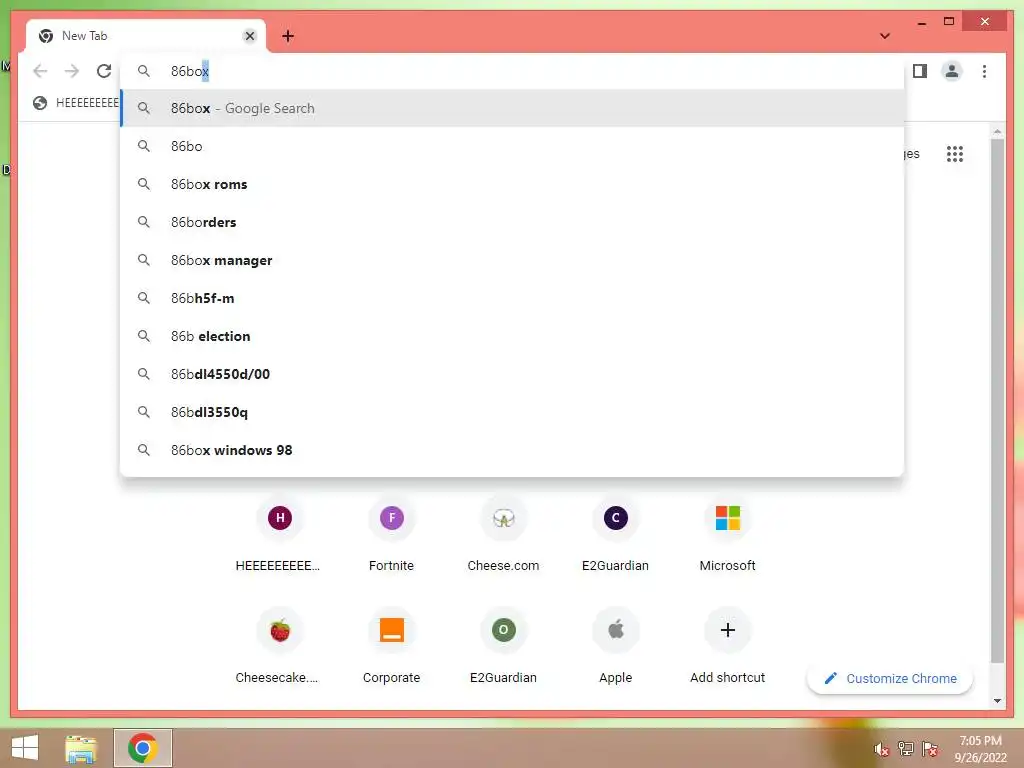This screenshot has height=768, width=1024.
Task: Open the E2Guardian shortcut with C icon
Action: [615, 534]
